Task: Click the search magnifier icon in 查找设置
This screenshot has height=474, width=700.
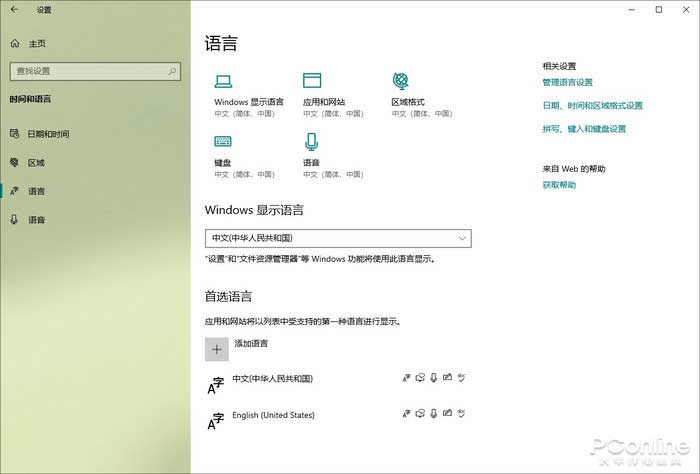Action: (172, 71)
